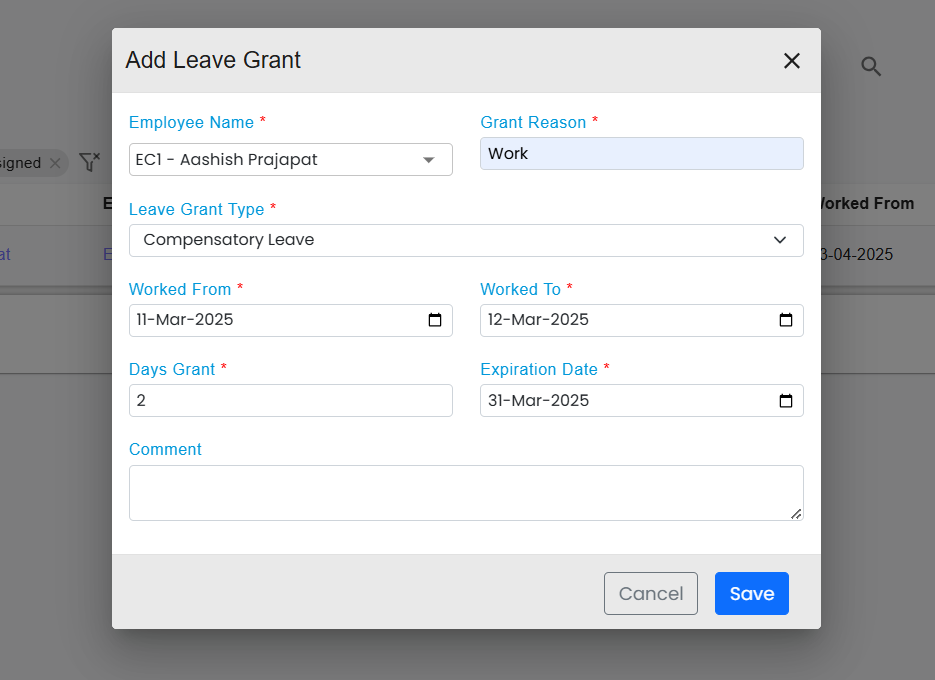
Task: Remove the filter chip using its x icon
Action: pos(56,163)
